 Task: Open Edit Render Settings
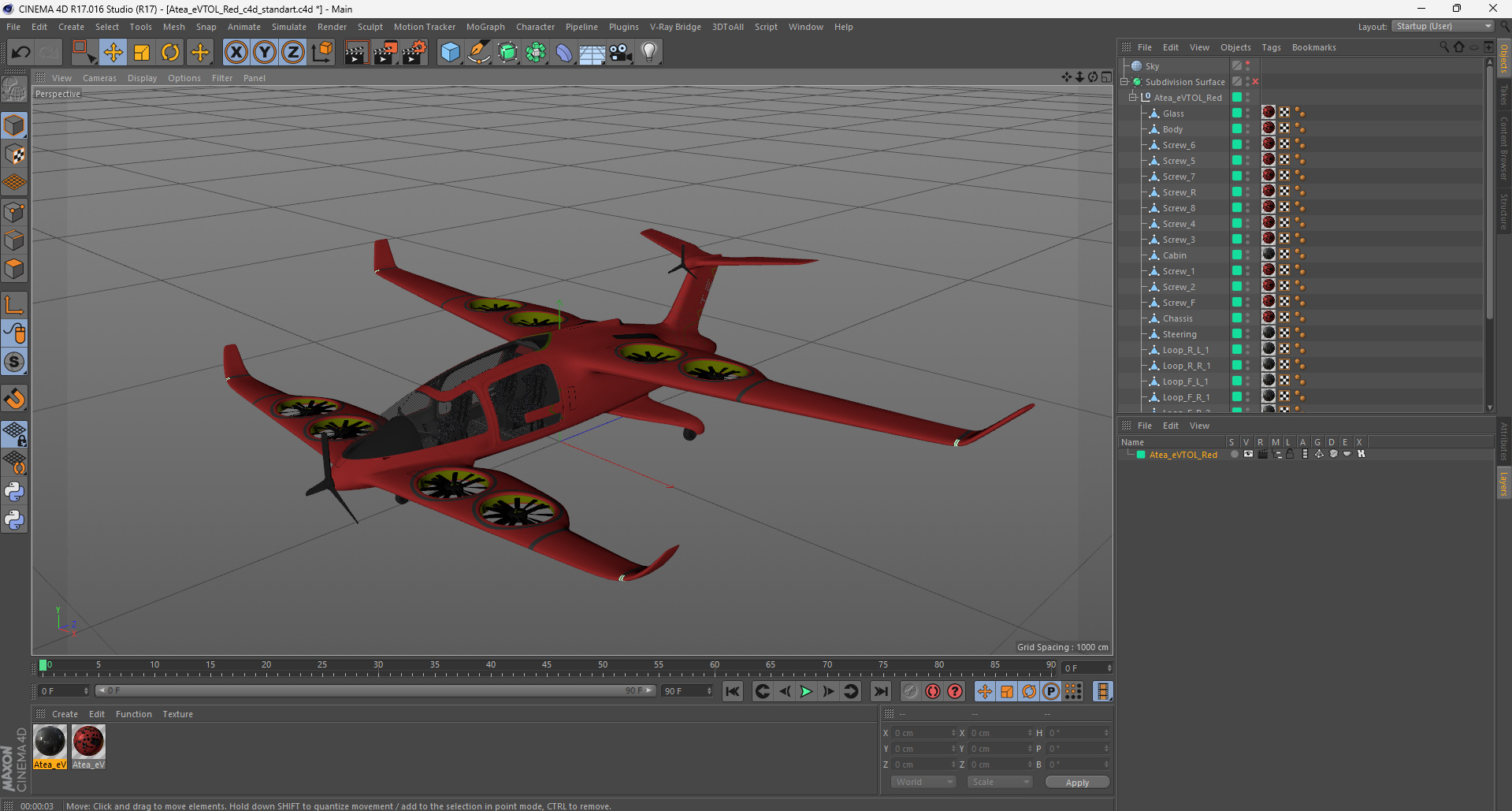click(x=414, y=53)
